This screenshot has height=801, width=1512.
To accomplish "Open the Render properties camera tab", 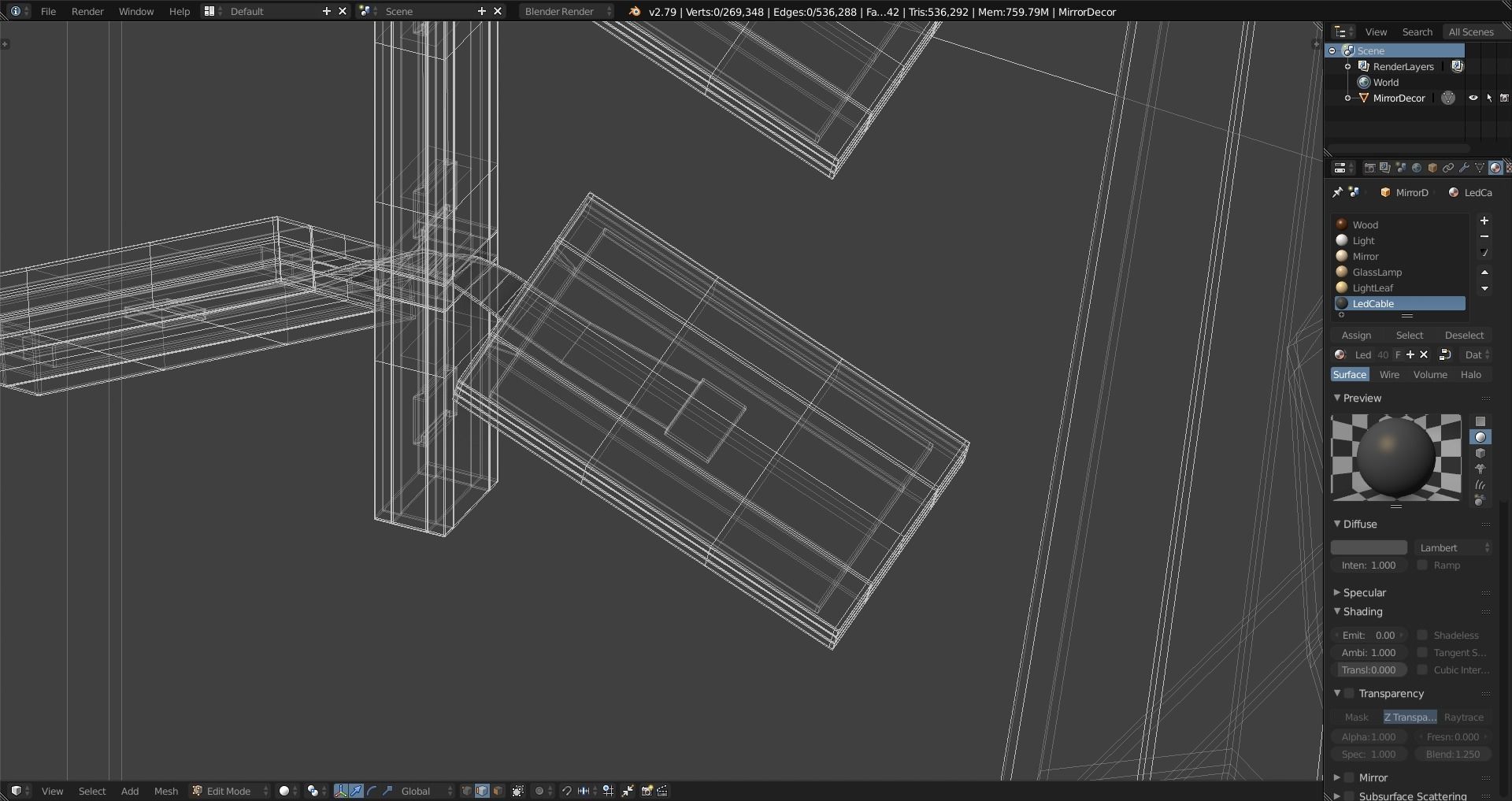I will (1369, 168).
